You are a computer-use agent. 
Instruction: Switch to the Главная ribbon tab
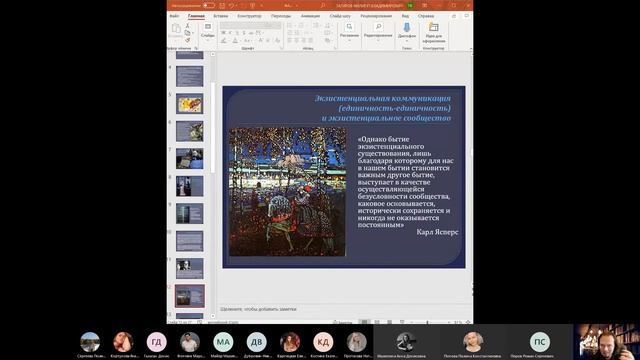[196, 16]
